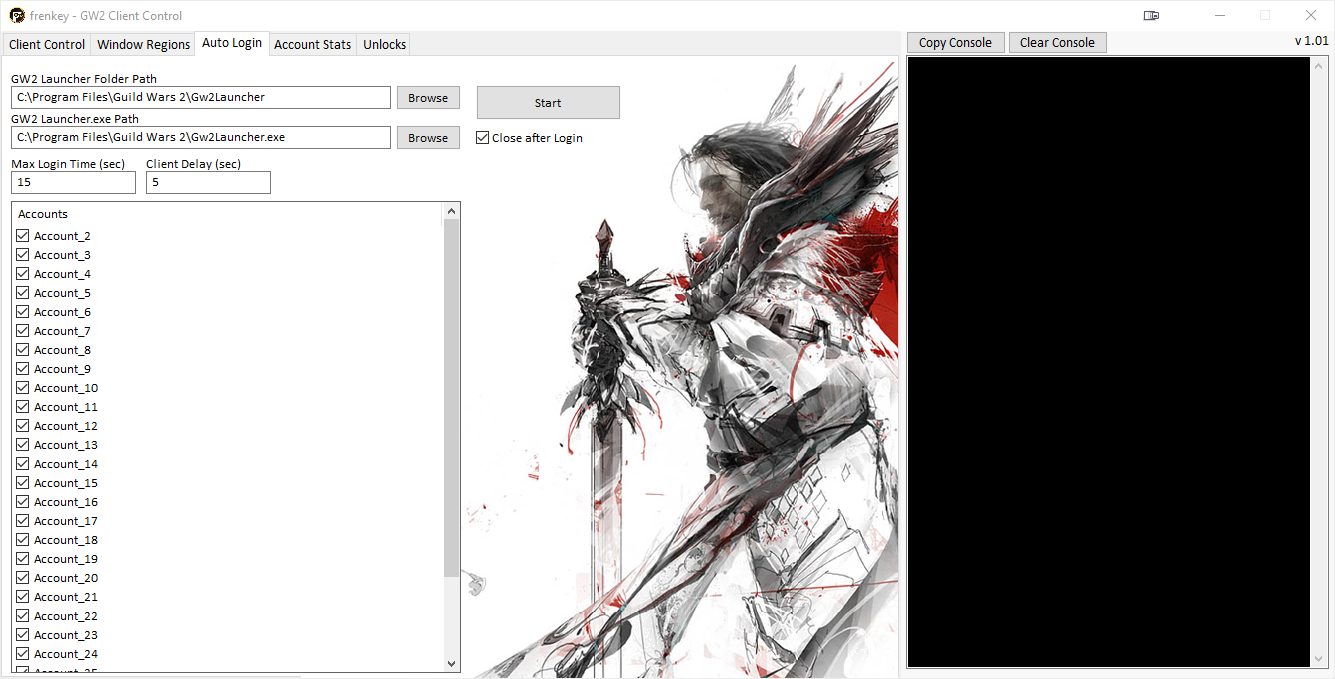
Task: Toggle the Close after Login checkbox
Action: pos(483,138)
